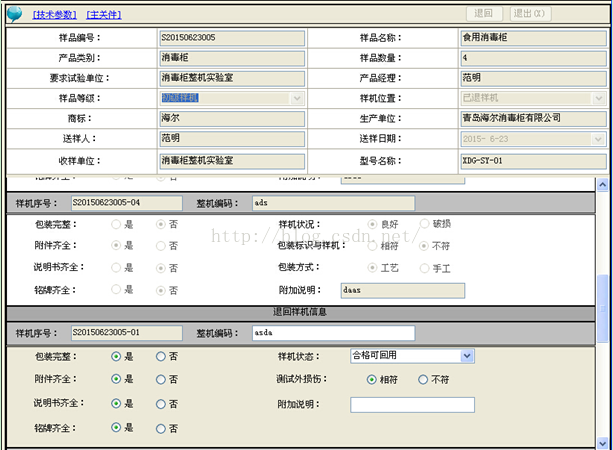613x450 pixels.
Task: Click the 样品名称 field 食用消毒柜
Action: point(534,38)
